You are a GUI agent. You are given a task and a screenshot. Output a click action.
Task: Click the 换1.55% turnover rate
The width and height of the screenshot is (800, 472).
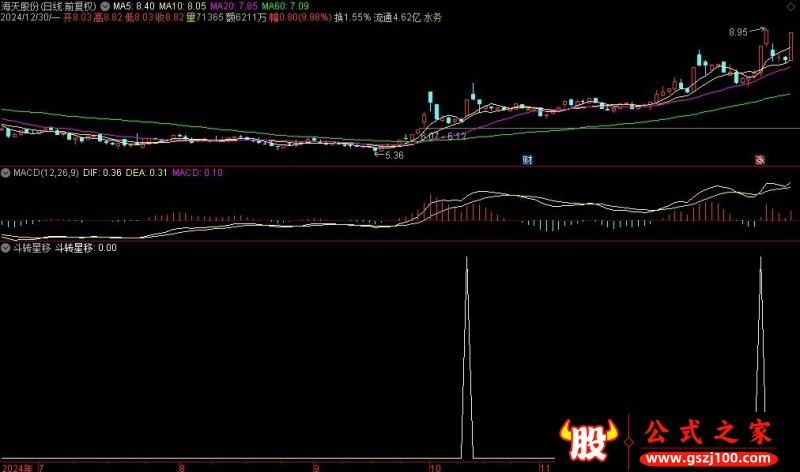pos(352,18)
